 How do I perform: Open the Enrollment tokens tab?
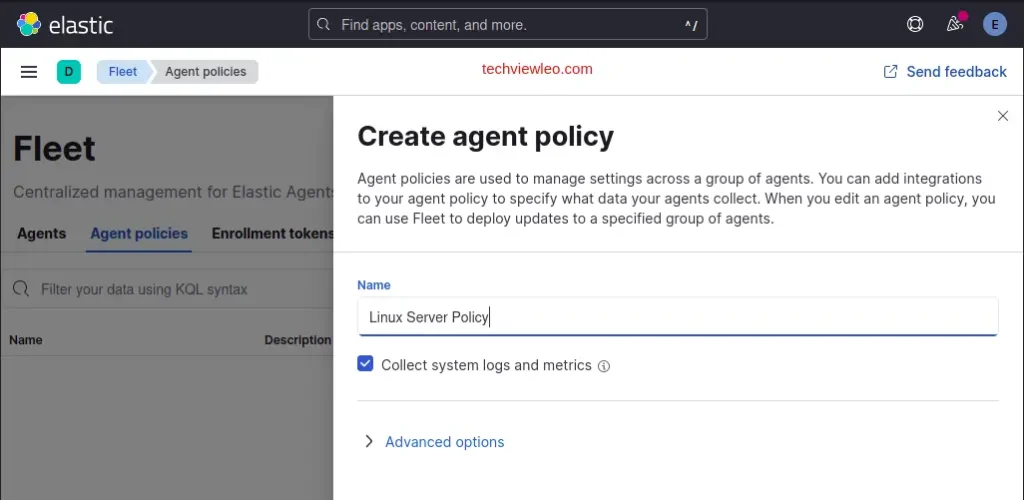tap(272, 233)
